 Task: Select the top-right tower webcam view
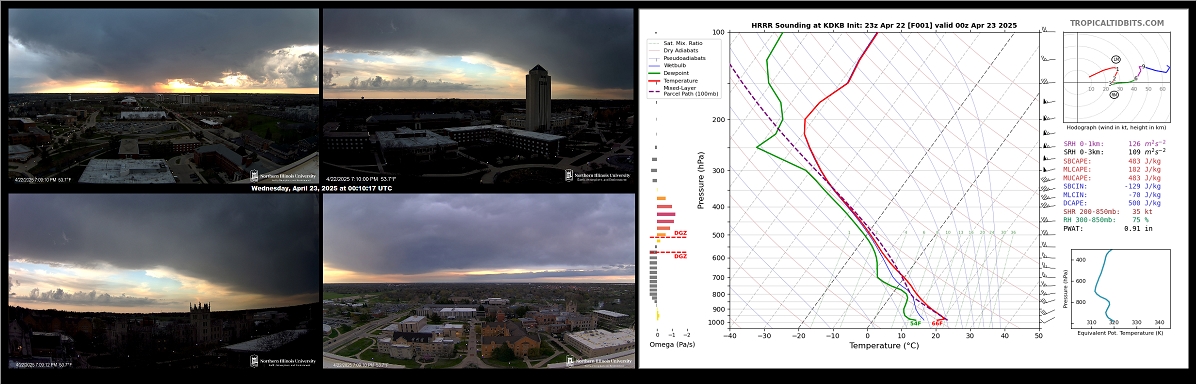point(479,96)
